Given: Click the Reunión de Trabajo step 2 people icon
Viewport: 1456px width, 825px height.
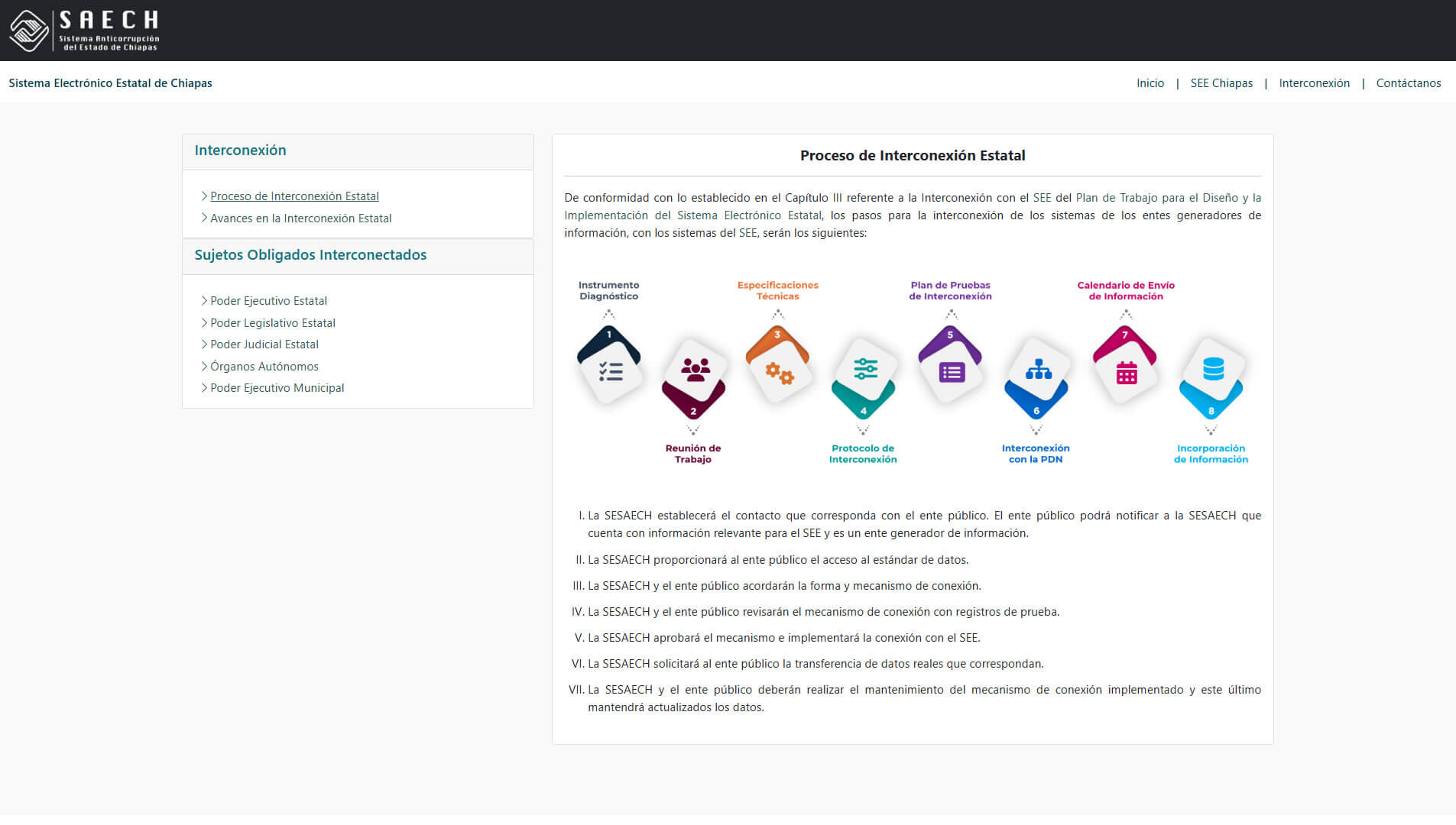Looking at the screenshot, I should (x=695, y=370).
